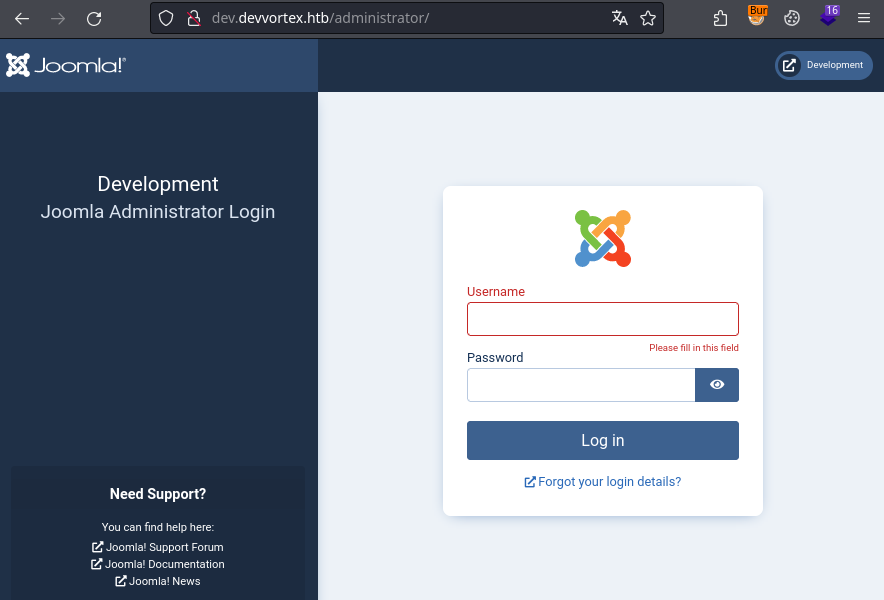
Task: Click the address bar URL text
Action: click(x=320, y=18)
